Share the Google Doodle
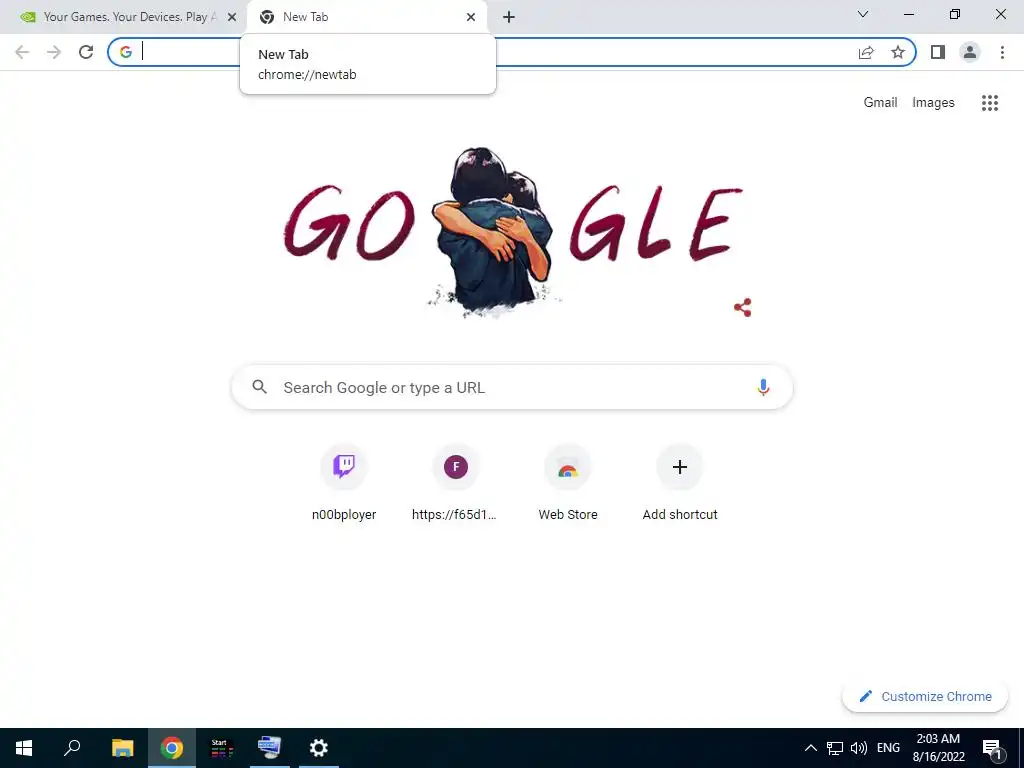The image size is (1024, 768). pyautogui.click(x=743, y=308)
